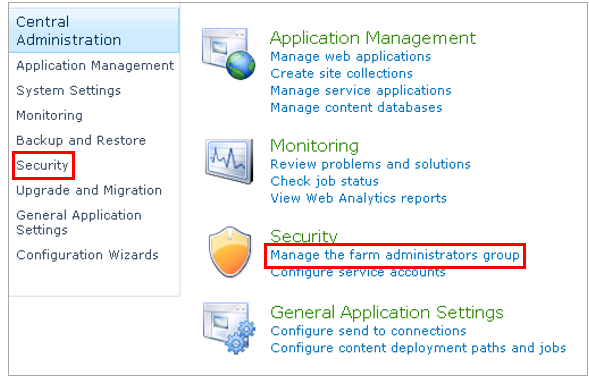The width and height of the screenshot is (589, 376).
Task: Open Create site collections link
Action: [x=341, y=73]
